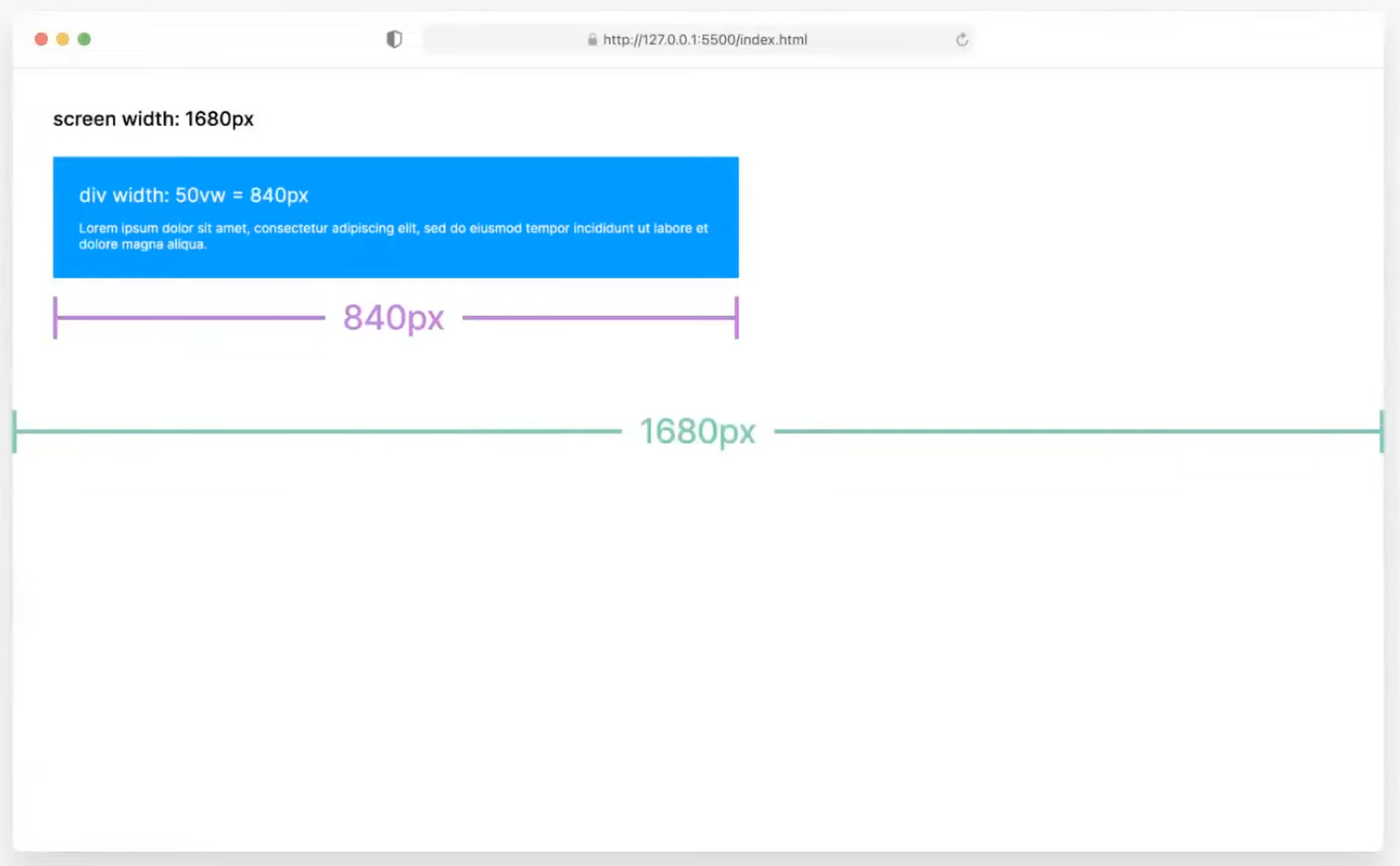Click the left purple end cap marker
The height and width of the screenshot is (866, 1400).
[x=55, y=318]
